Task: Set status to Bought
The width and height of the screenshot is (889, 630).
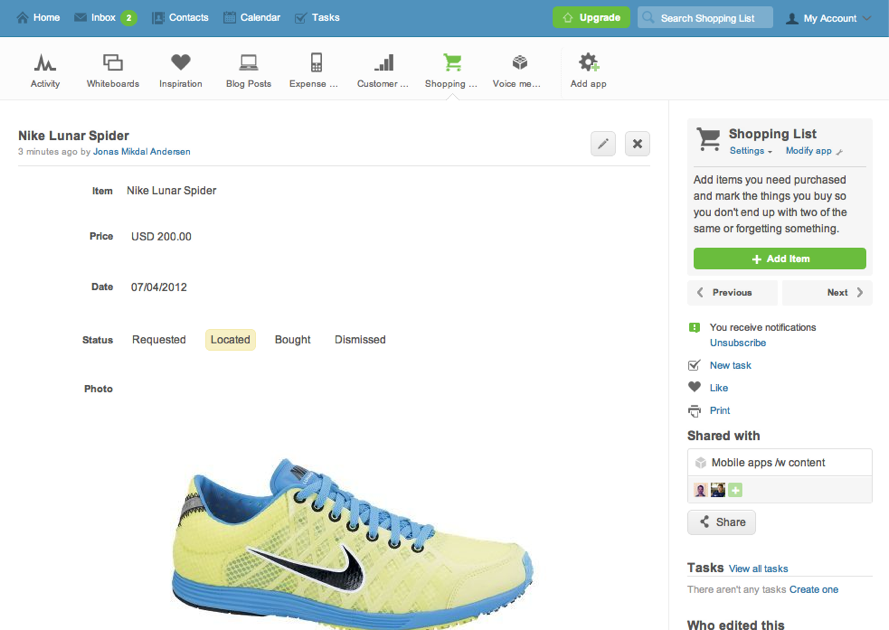Action: [x=292, y=340]
